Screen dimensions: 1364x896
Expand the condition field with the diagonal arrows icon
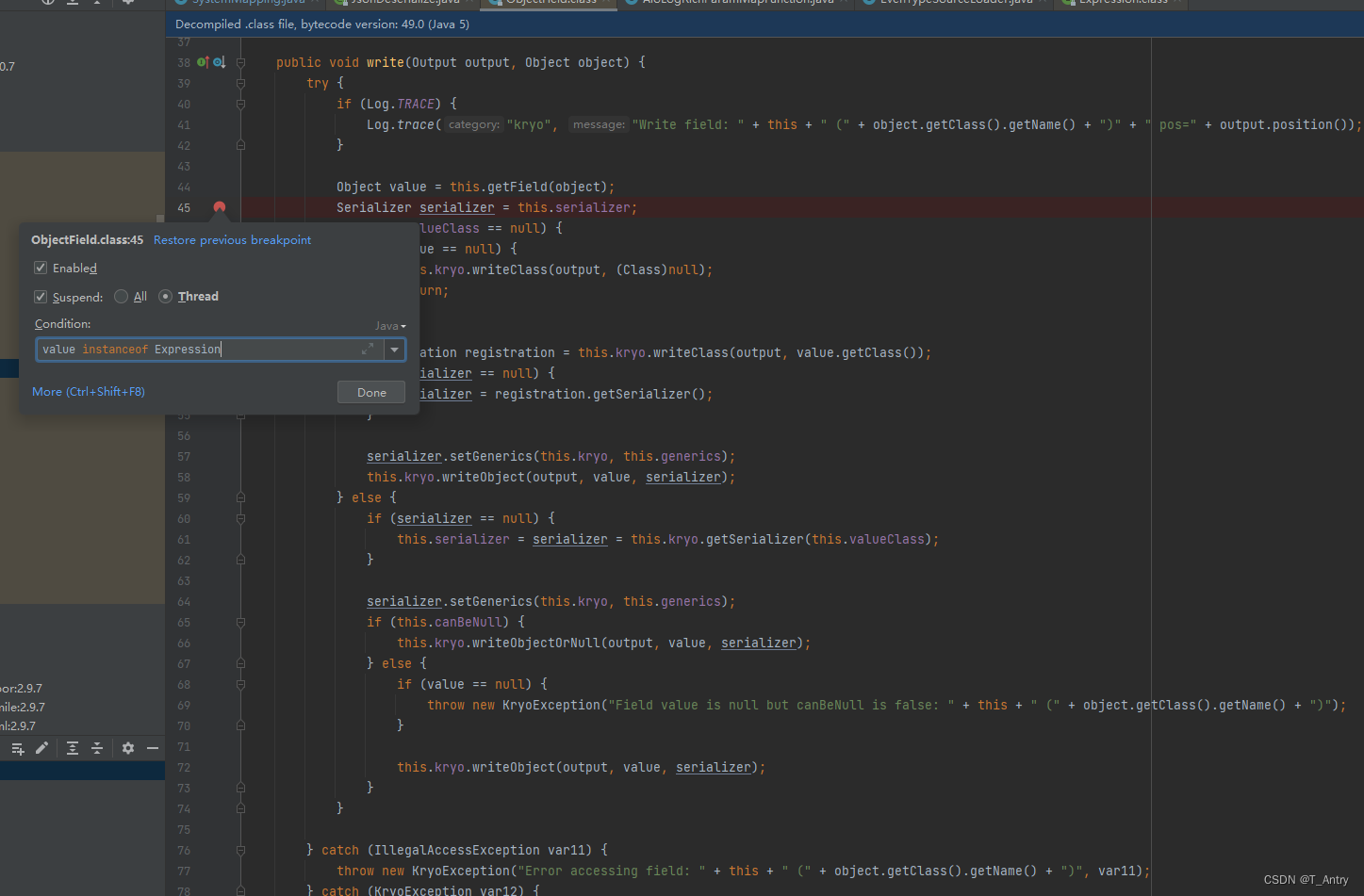click(x=368, y=350)
